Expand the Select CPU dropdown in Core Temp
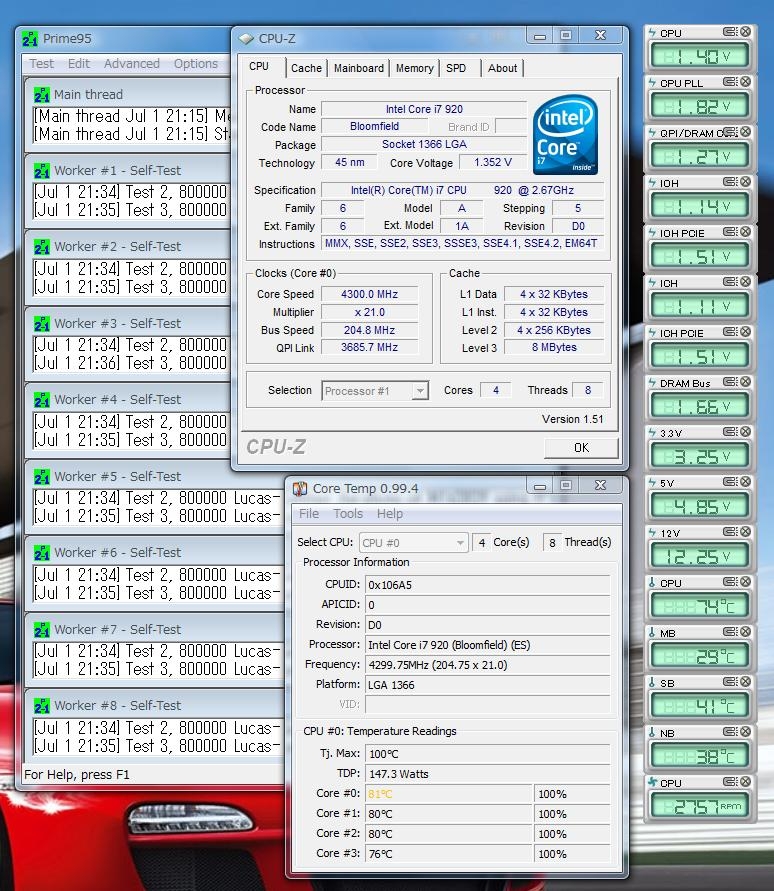 pos(413,542)
